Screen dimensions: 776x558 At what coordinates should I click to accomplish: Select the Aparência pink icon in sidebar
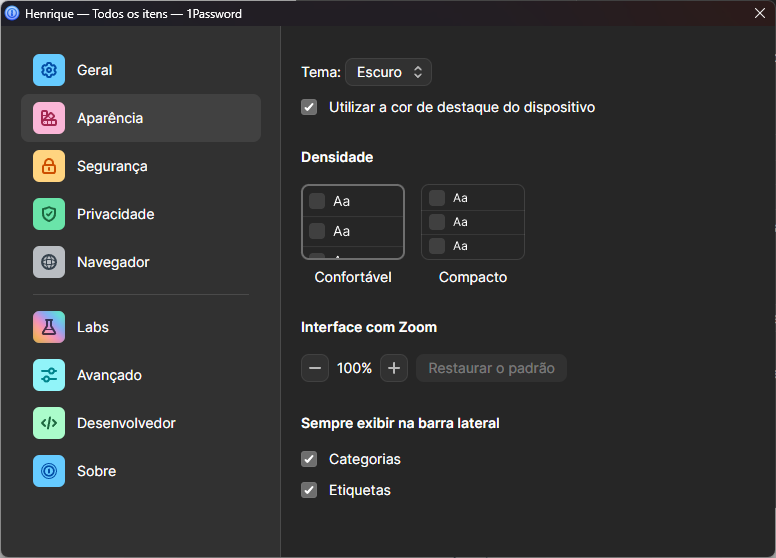[x=49, y=118]
